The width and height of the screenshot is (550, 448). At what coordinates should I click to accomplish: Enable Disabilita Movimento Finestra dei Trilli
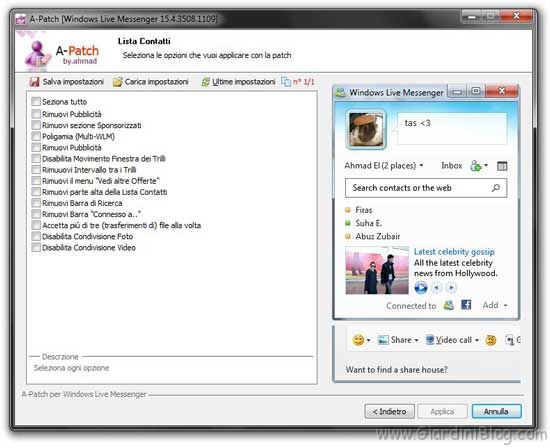point(36,159)
